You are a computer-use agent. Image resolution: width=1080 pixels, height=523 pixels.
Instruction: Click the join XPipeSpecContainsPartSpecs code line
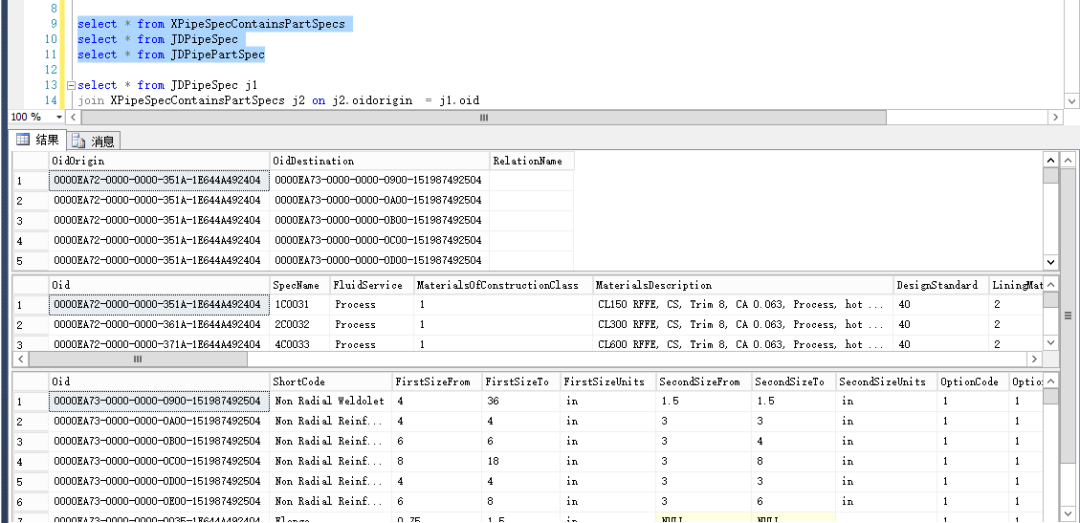(x=278, y=101)
